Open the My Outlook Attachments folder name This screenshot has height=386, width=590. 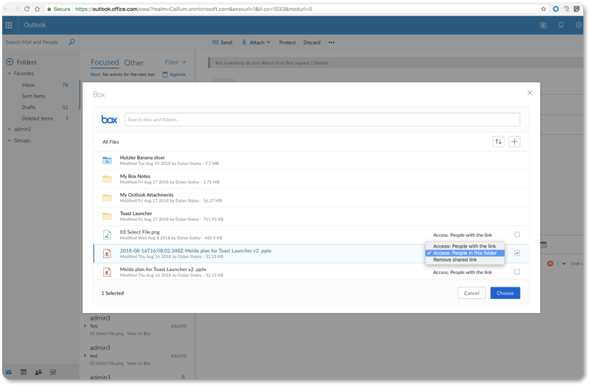click(146, 195)
